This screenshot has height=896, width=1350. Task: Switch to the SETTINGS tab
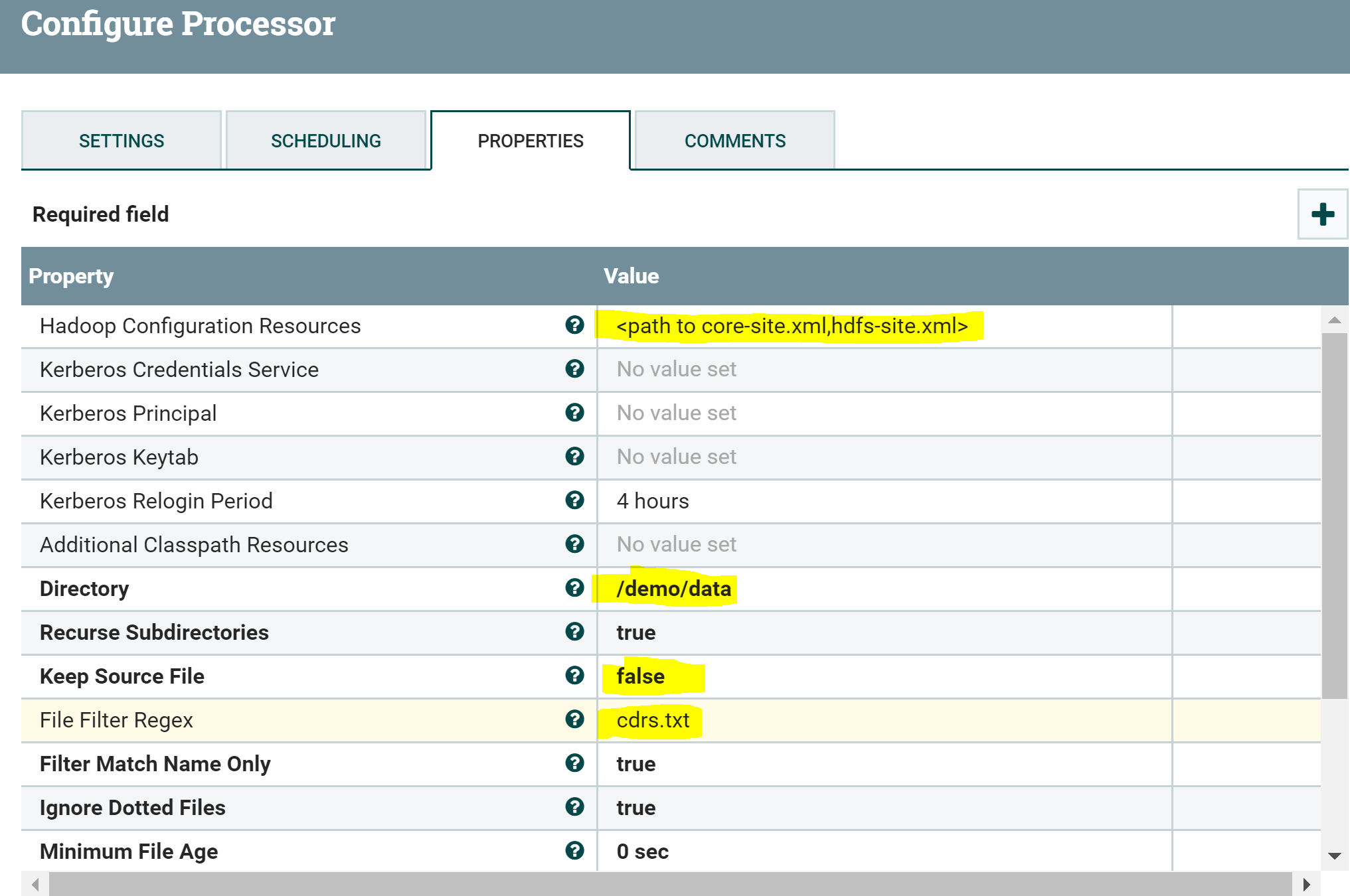122,141
